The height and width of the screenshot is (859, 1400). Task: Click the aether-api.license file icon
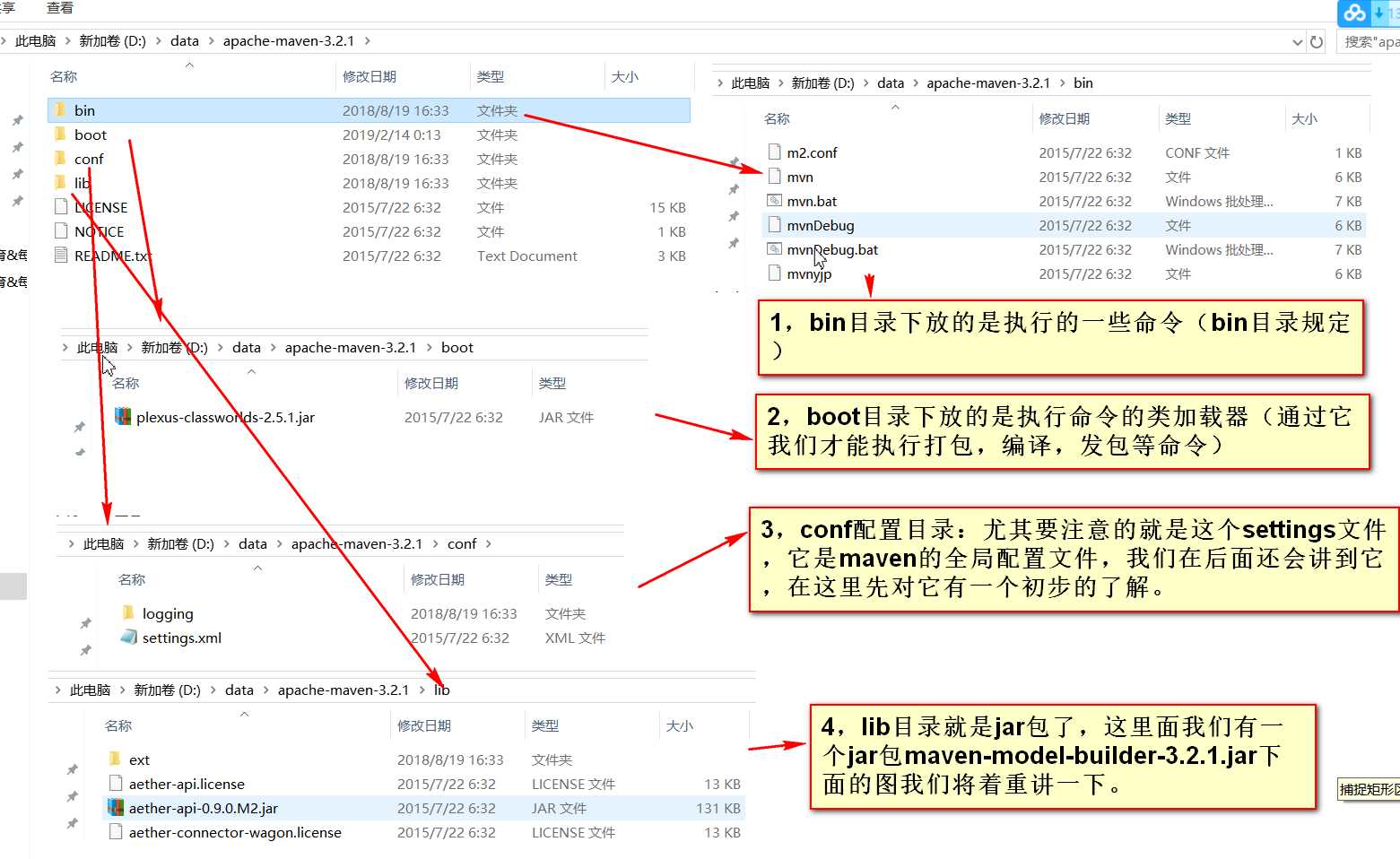115,783
